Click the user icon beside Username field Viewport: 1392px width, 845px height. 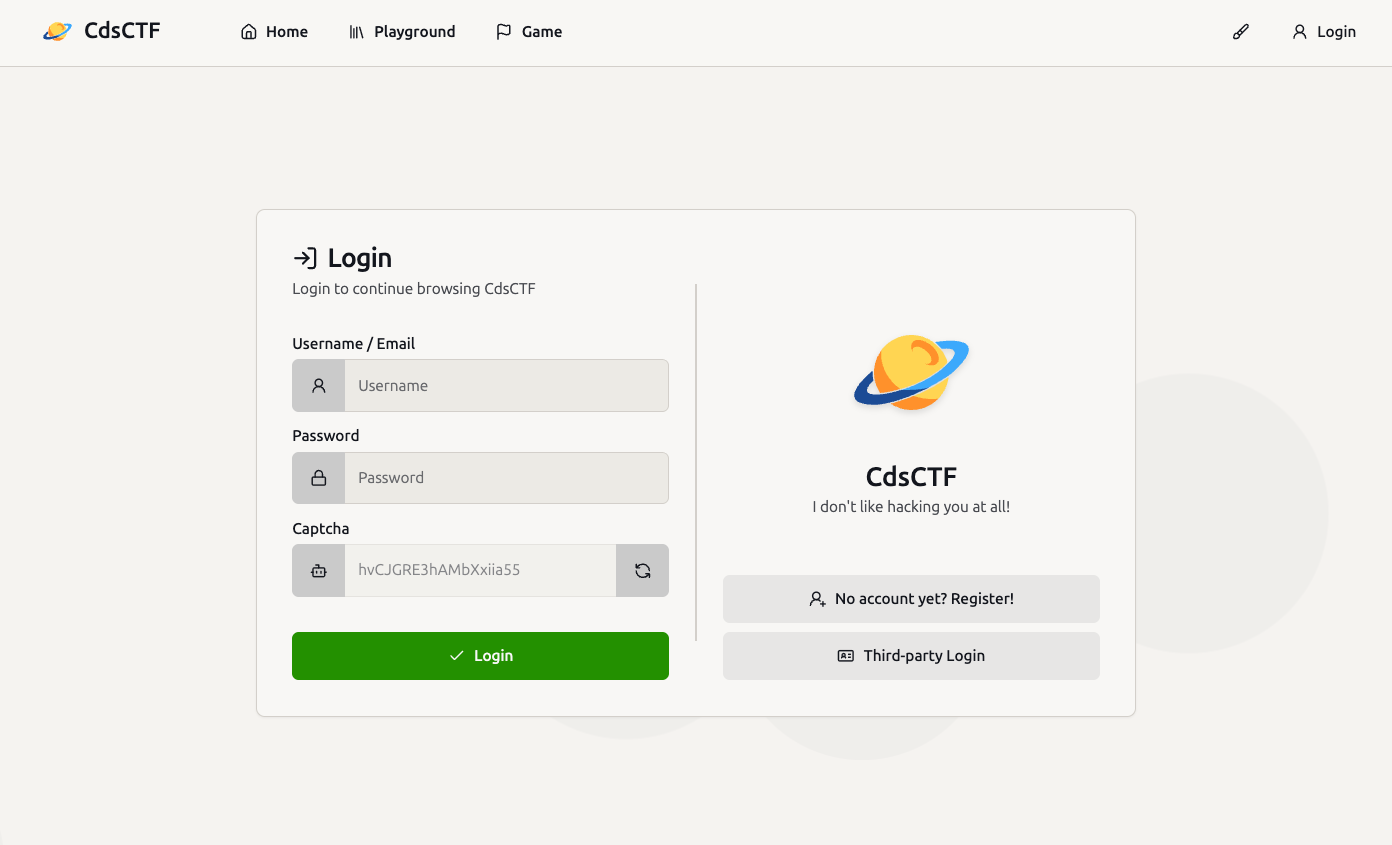click(x=319, y=386)
